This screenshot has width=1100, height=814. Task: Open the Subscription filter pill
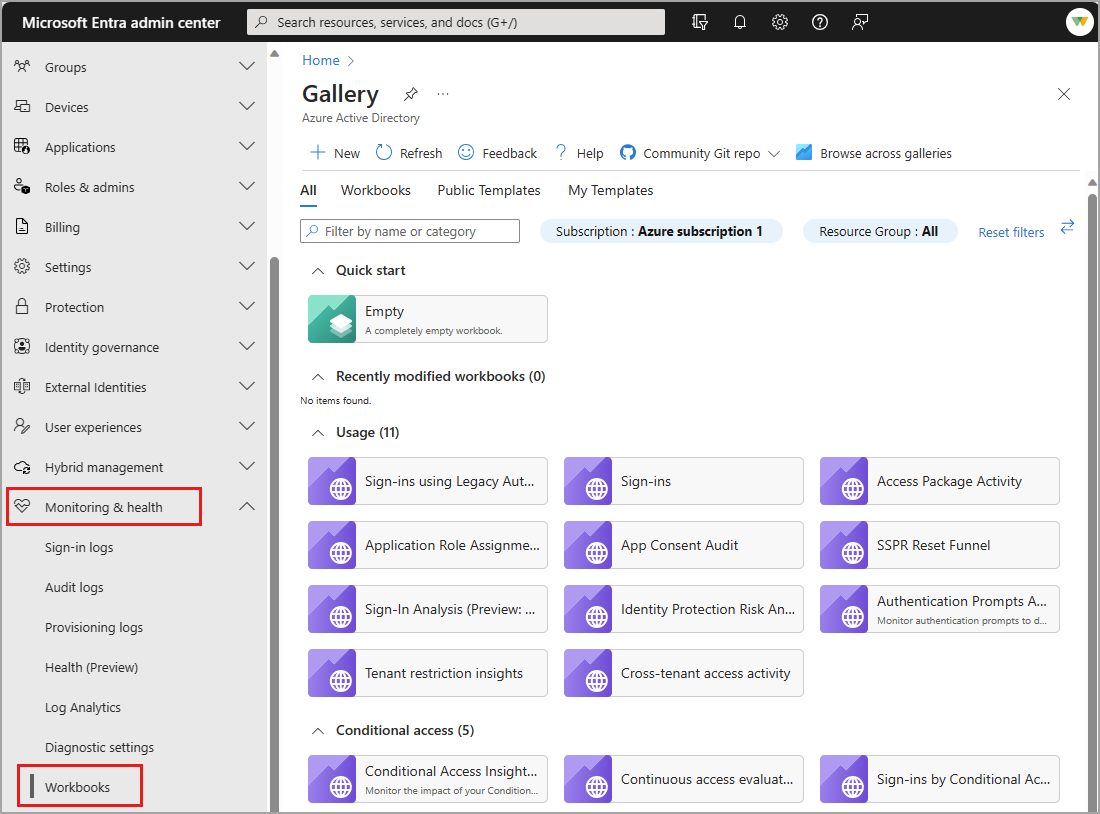[661, 231]
